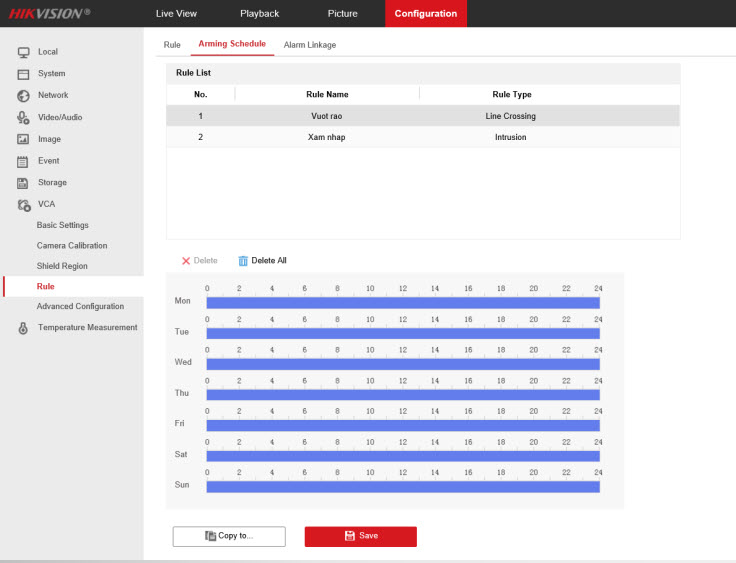
Task: Open Advanced Configuration under VCA
Action: tap(80, 307)
